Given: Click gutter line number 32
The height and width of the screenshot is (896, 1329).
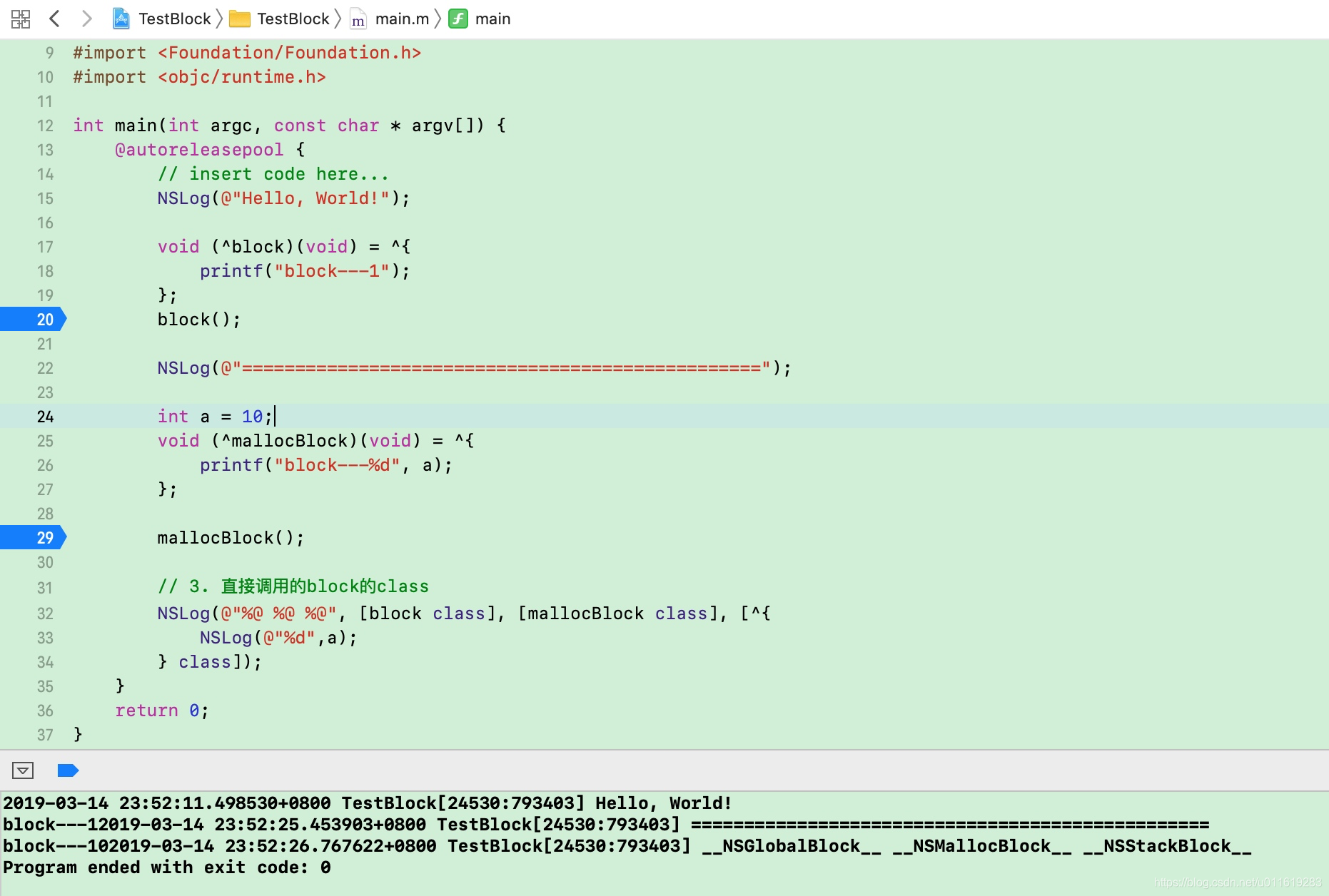Looking at the screenshot, I should click(x=45, y=614).
